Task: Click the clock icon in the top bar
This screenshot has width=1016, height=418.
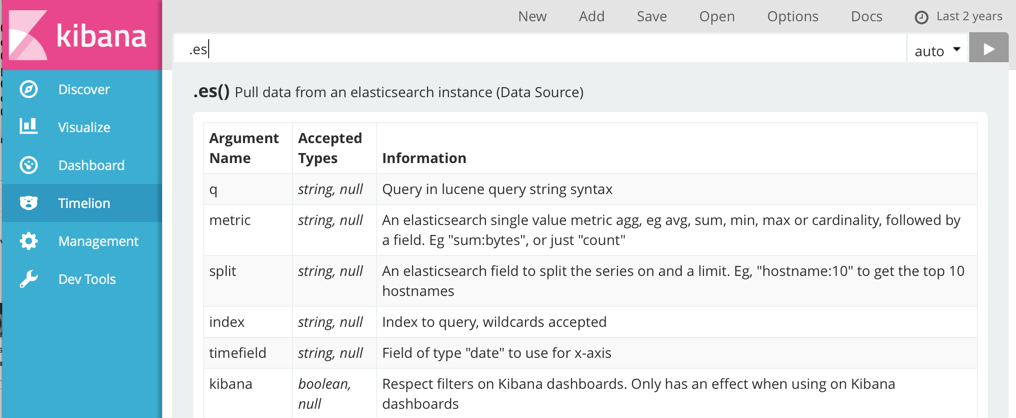Action: pos(921,17)
